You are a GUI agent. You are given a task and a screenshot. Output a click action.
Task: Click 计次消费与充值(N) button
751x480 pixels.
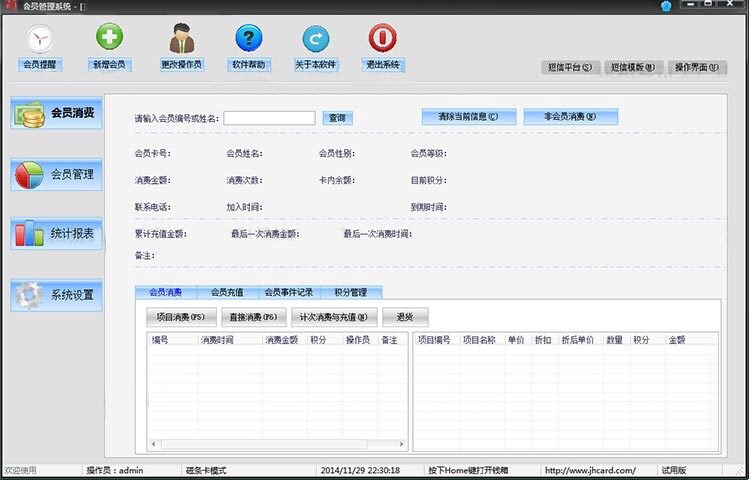(334, 317)
